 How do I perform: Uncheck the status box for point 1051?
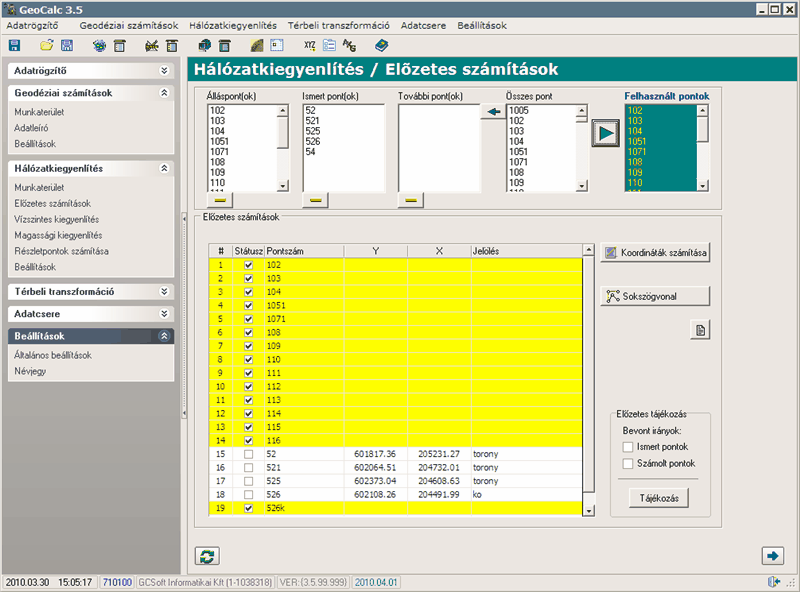coord(248,305)
